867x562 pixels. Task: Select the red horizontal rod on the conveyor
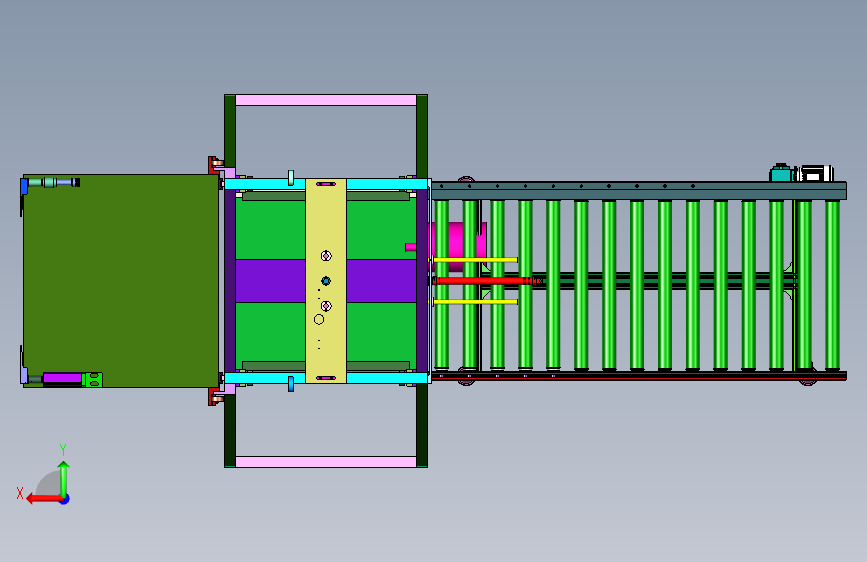pyautogui.click(x=485, y=281)
